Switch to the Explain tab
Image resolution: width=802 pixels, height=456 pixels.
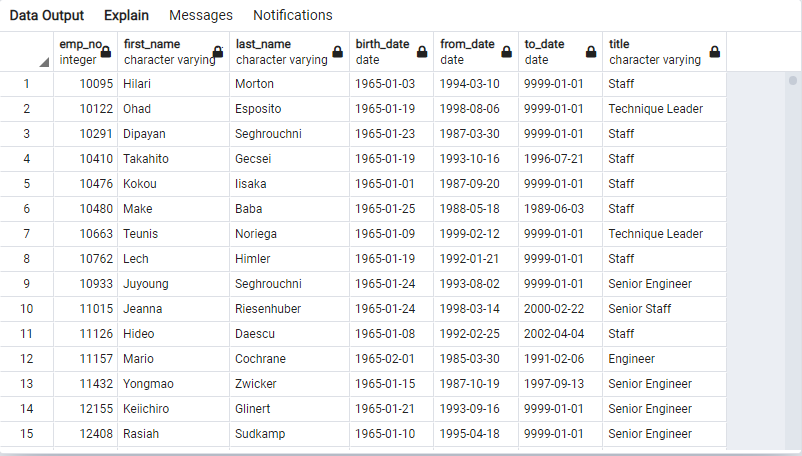[x=126, y=15]
